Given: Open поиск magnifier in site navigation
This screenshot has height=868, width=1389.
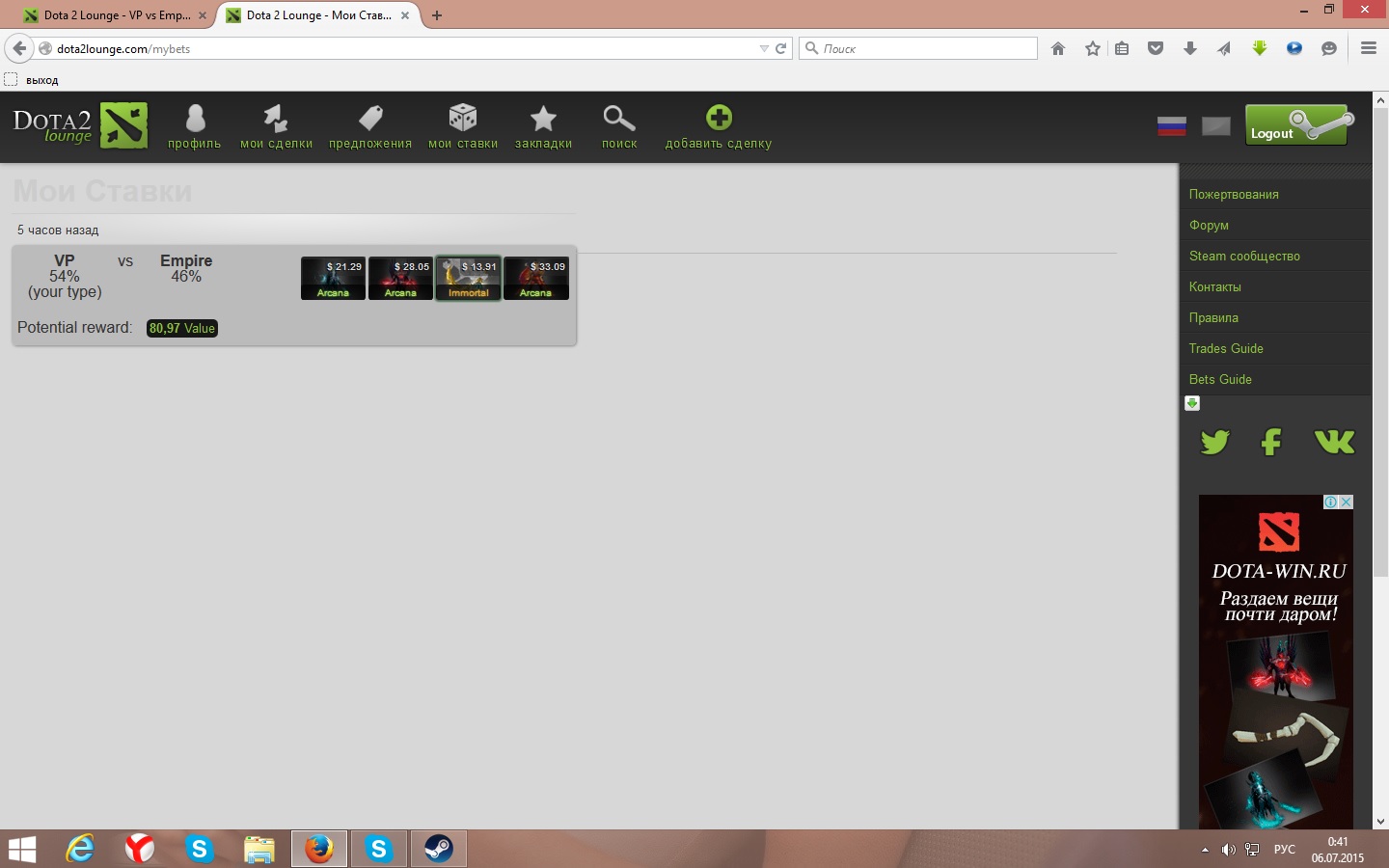Looking at the screenshot, I should click(x=619, y=119).
